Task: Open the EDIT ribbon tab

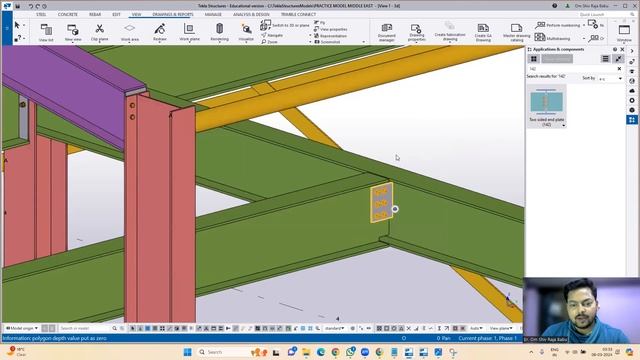Action: (x=116, y=14)
